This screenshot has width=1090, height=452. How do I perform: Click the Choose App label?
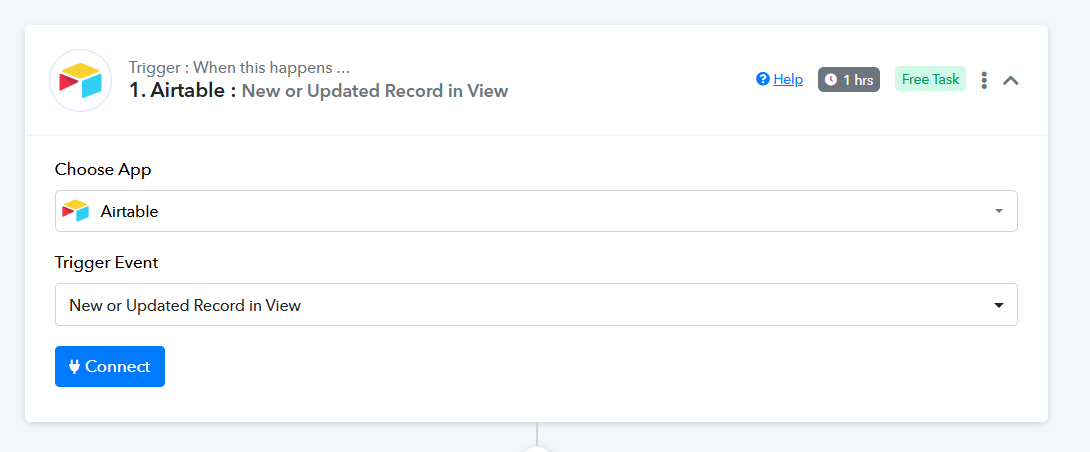103,170
